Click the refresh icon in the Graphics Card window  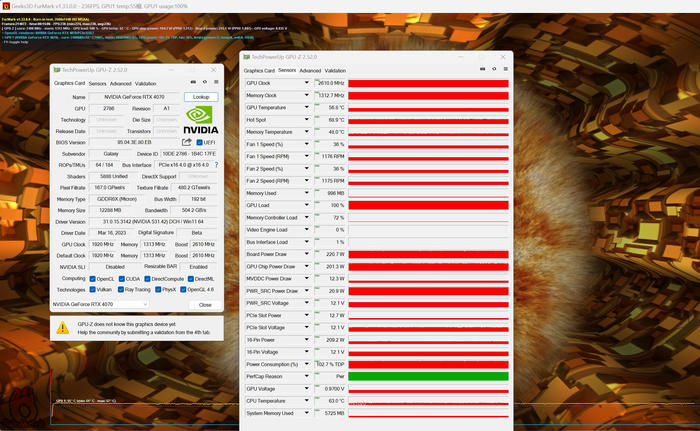[x=205, y=82]
